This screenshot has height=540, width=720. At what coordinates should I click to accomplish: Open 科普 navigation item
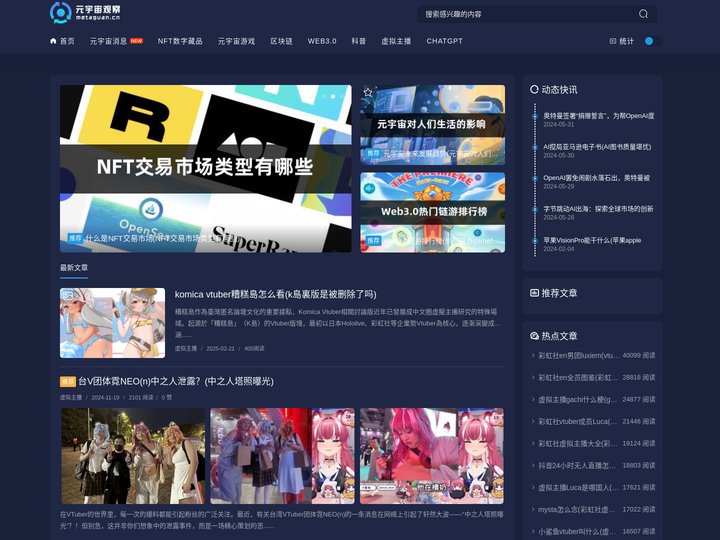click(x=359, y=41)
